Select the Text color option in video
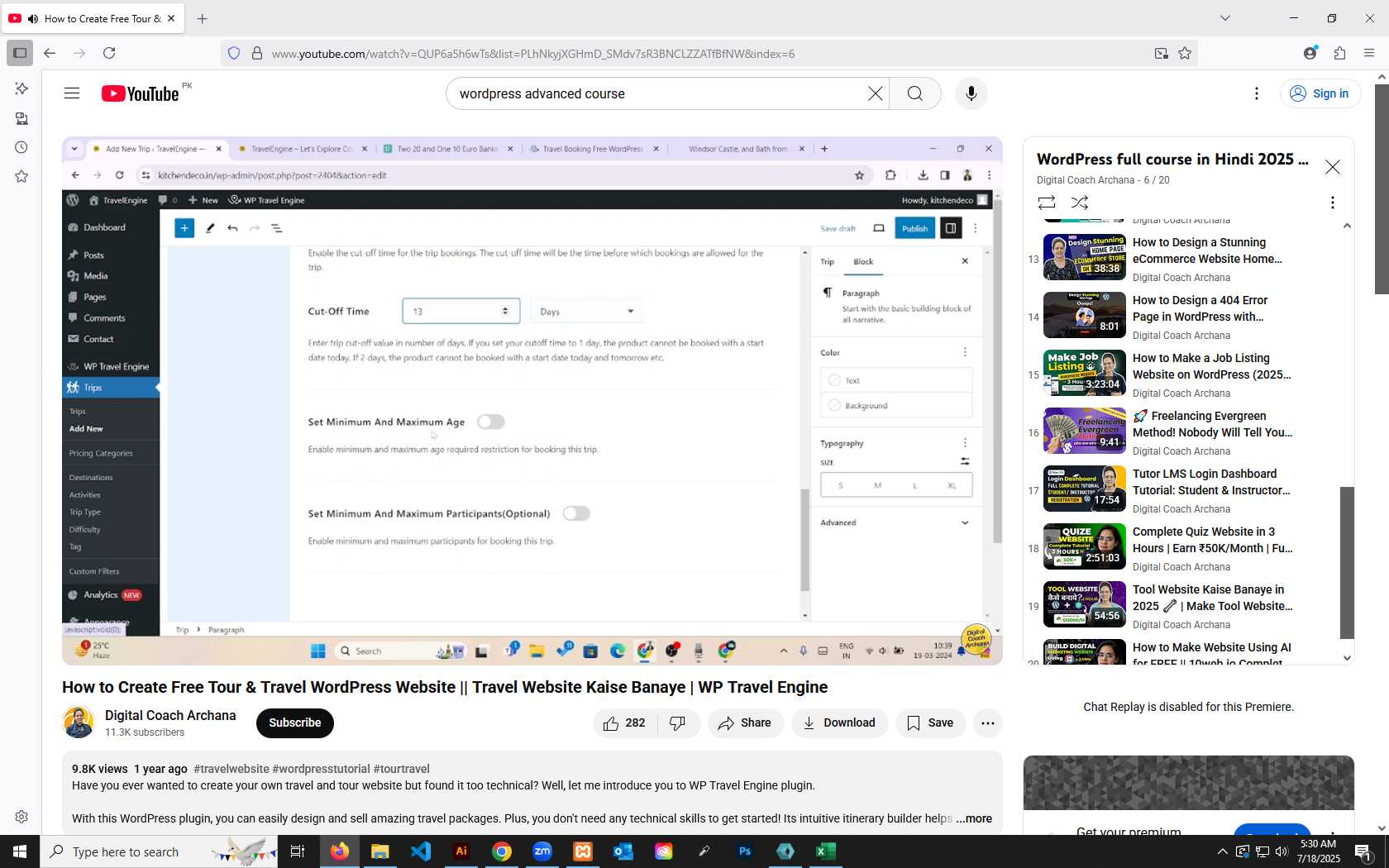 pyautogui.click(x=896, y=380)
